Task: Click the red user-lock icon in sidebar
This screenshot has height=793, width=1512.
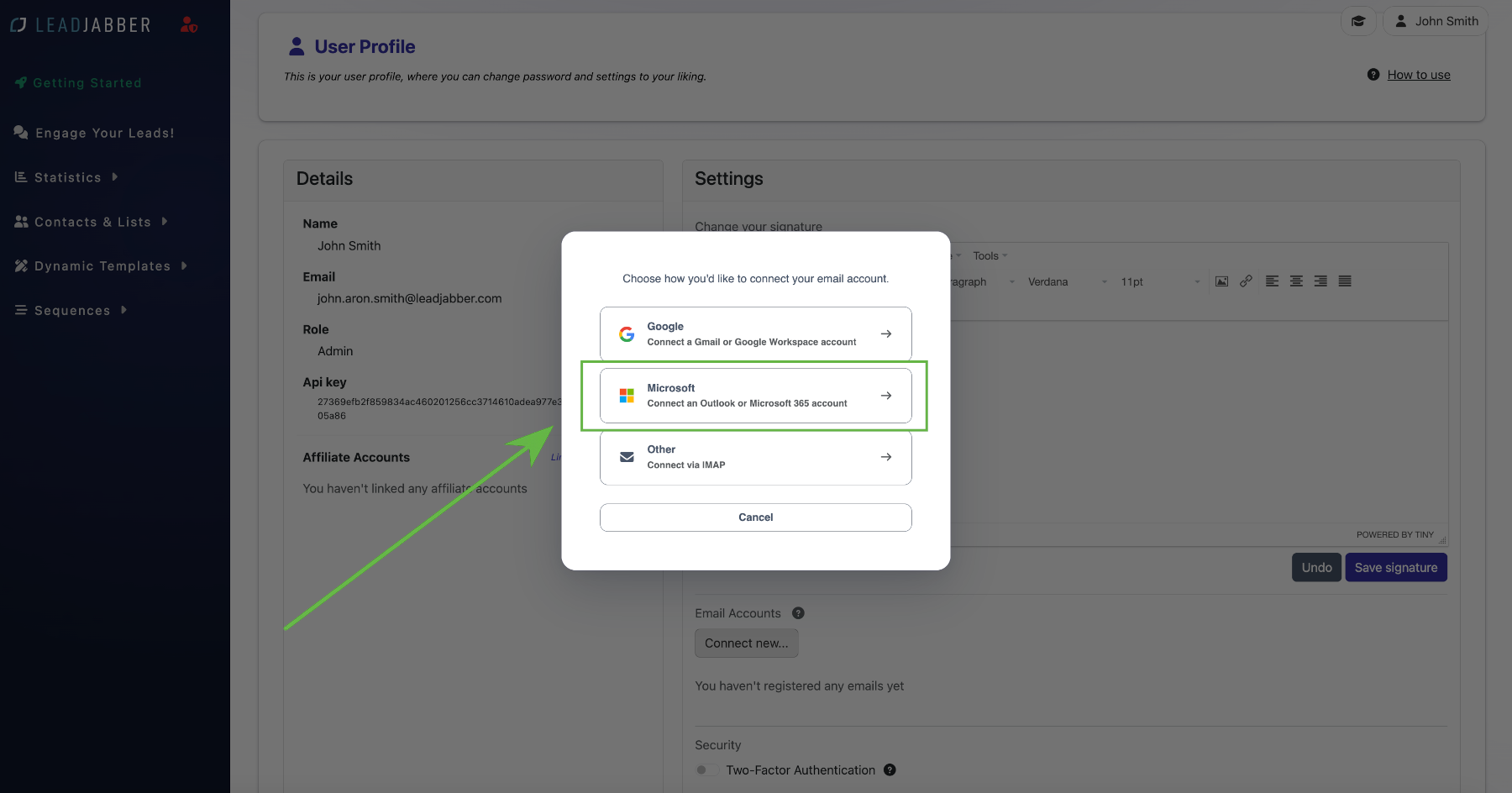Action: coord(189,24)
